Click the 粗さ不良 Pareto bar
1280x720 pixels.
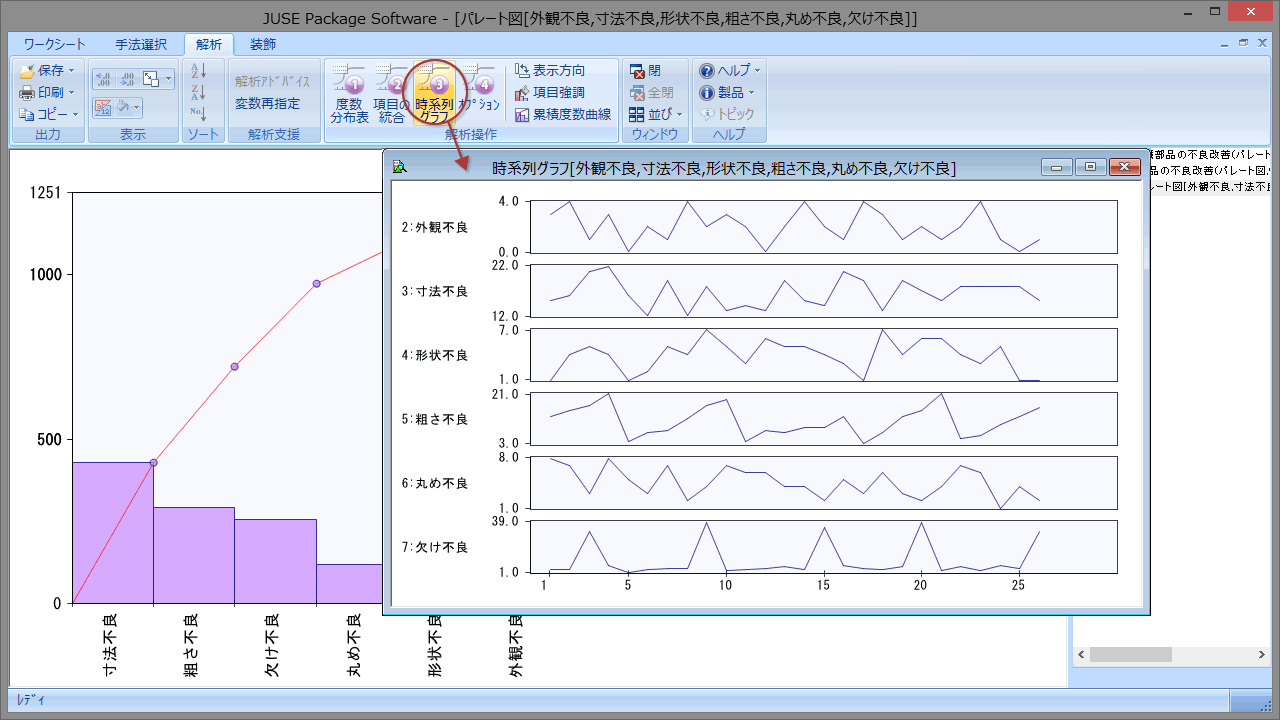coord(194,555)
